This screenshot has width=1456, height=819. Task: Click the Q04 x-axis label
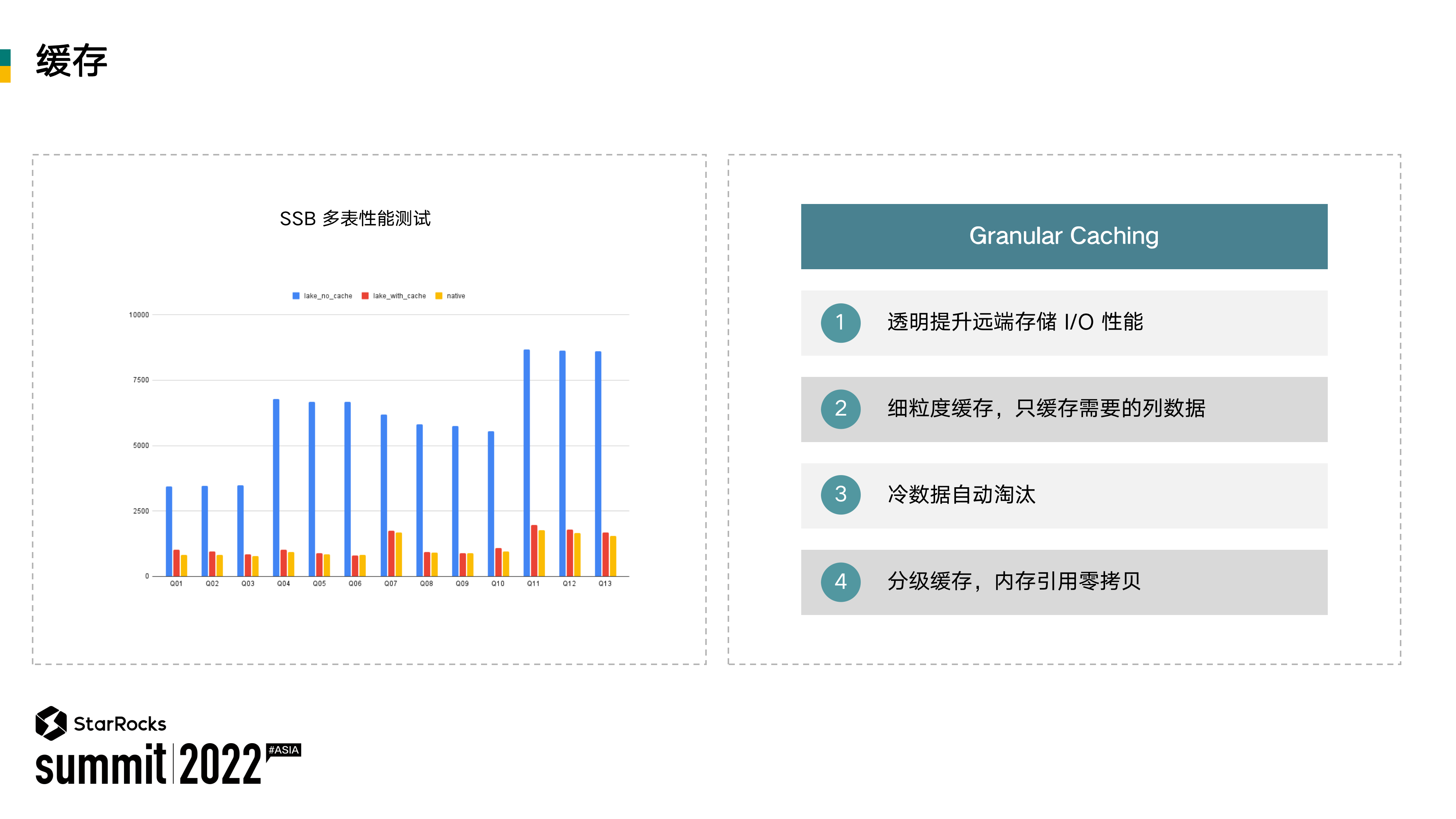283,584
